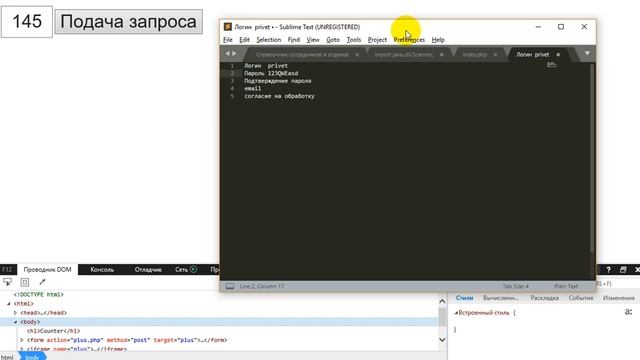
Task: Open the Изменения tab in styles pane
Action: pos(619,298)
